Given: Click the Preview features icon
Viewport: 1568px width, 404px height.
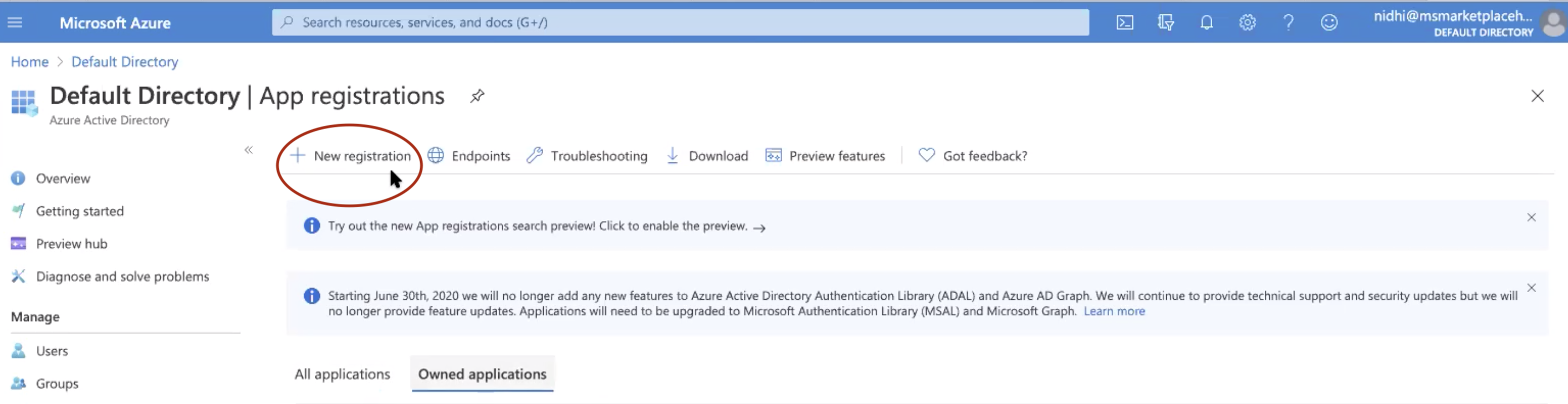Looking at the screenshot, I should click(773, 155).
